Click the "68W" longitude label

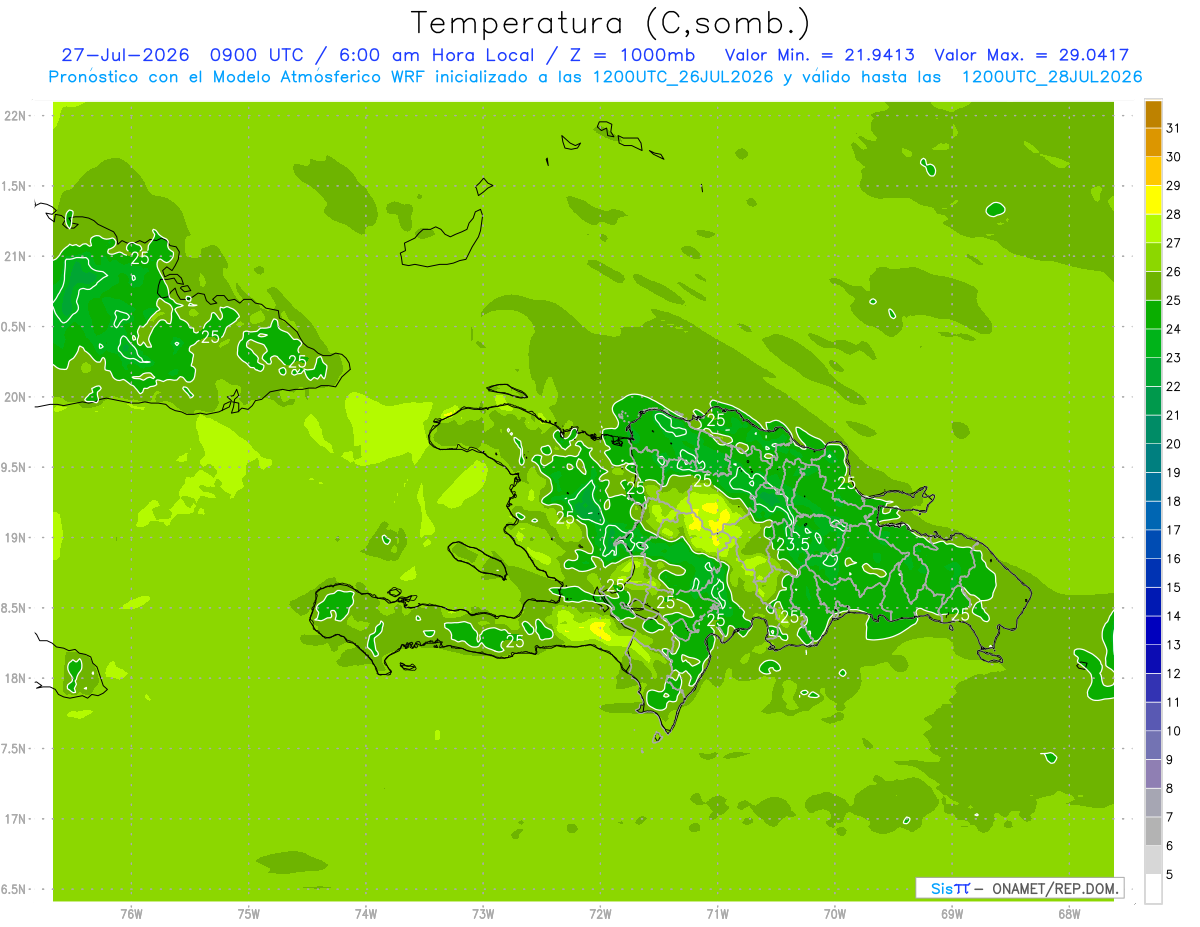(x=1069, y=914)
